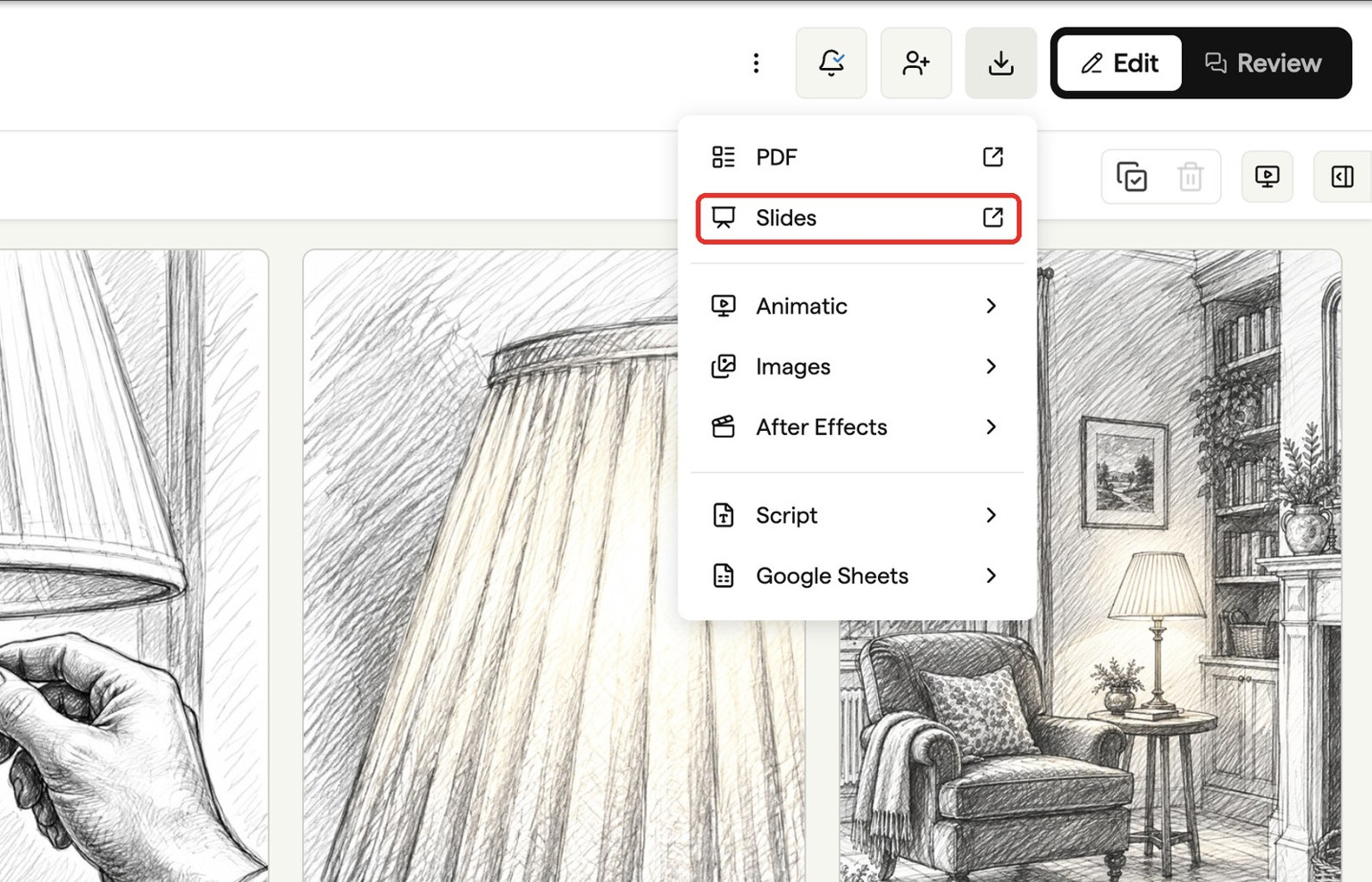Open the Images export submenu
1372x882 pixels.
[x=857, y=366]
